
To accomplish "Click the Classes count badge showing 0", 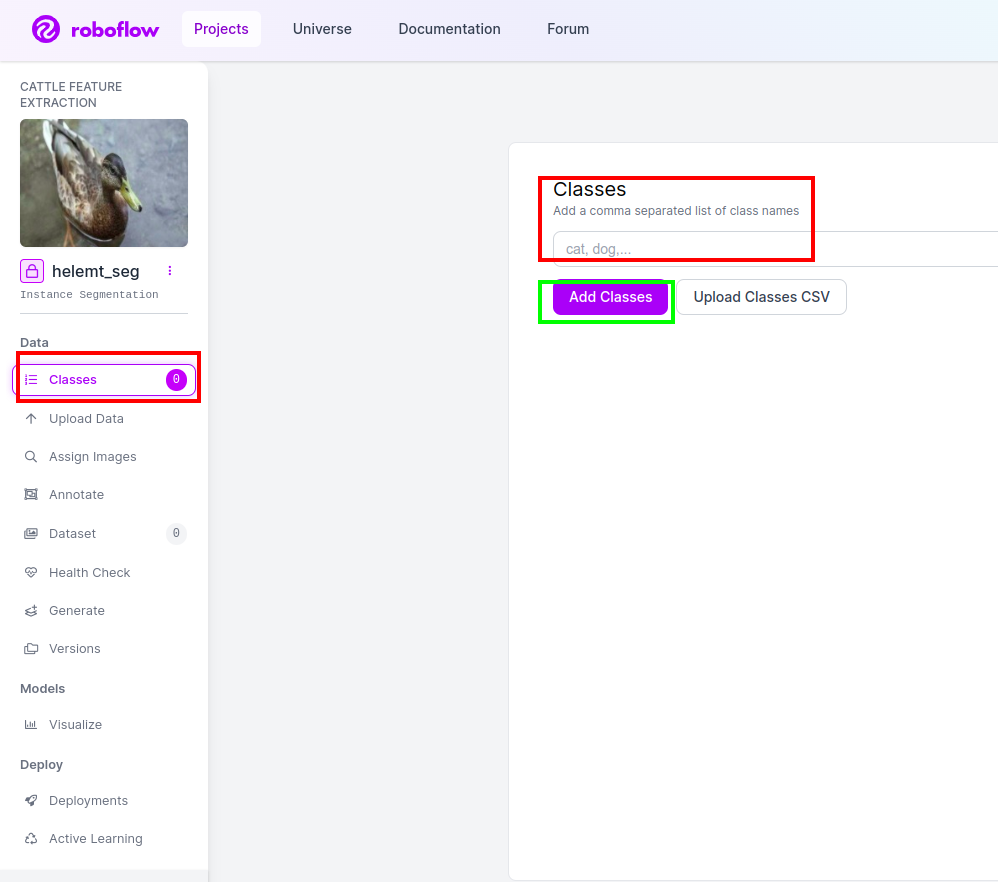I will pyautogui.click(x=176, y=379).
